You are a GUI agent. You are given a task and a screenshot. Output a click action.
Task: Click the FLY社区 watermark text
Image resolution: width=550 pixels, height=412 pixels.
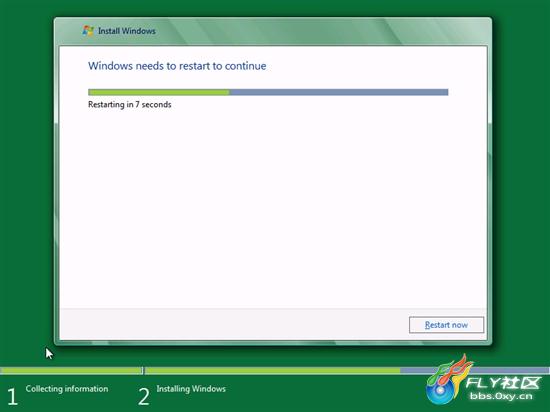coord(503,383)
